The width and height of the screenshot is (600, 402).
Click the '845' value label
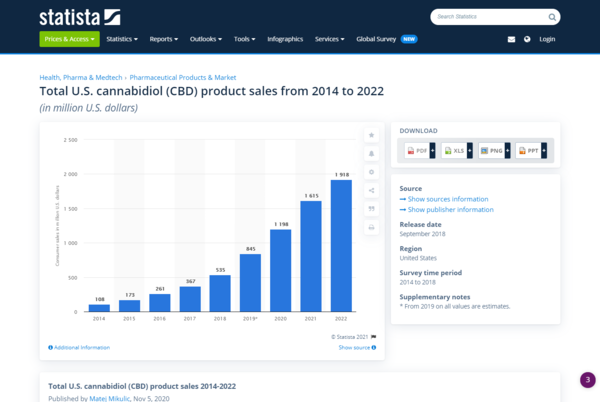[x=251, y=249]
